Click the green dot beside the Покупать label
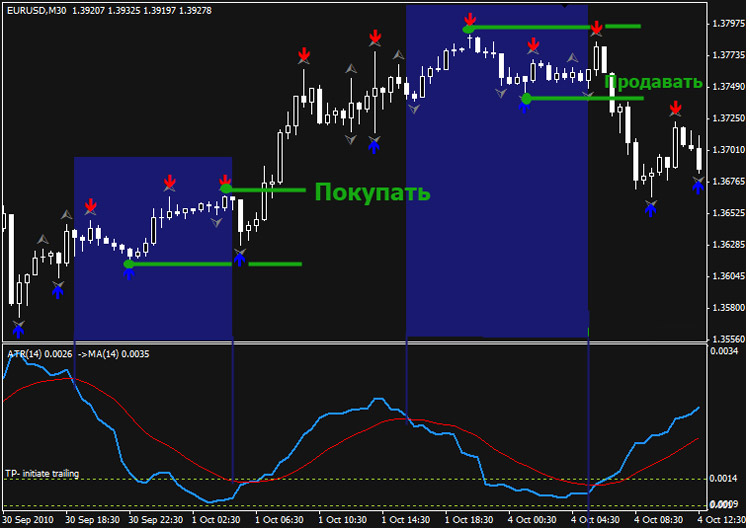The width and height of the screenshot is (750, 530). coord(226,188)
